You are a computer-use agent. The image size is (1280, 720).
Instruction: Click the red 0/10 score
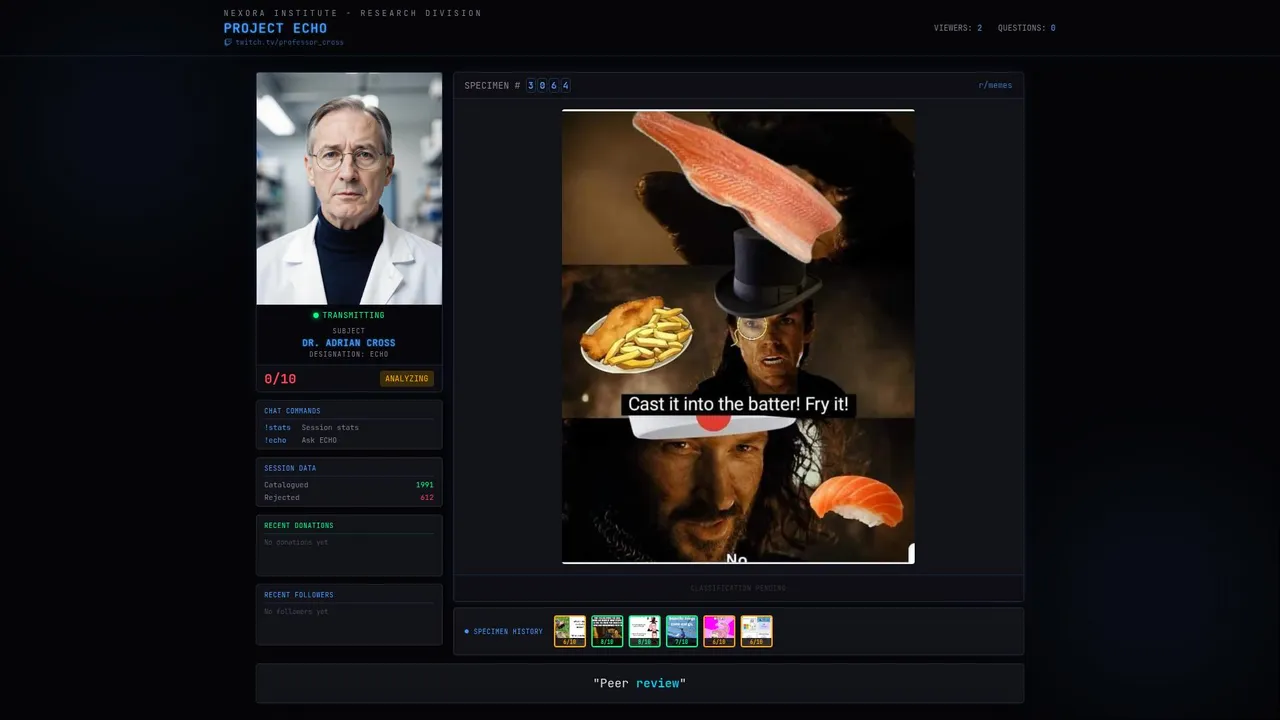pyautogui.click(x=280, y=379)
